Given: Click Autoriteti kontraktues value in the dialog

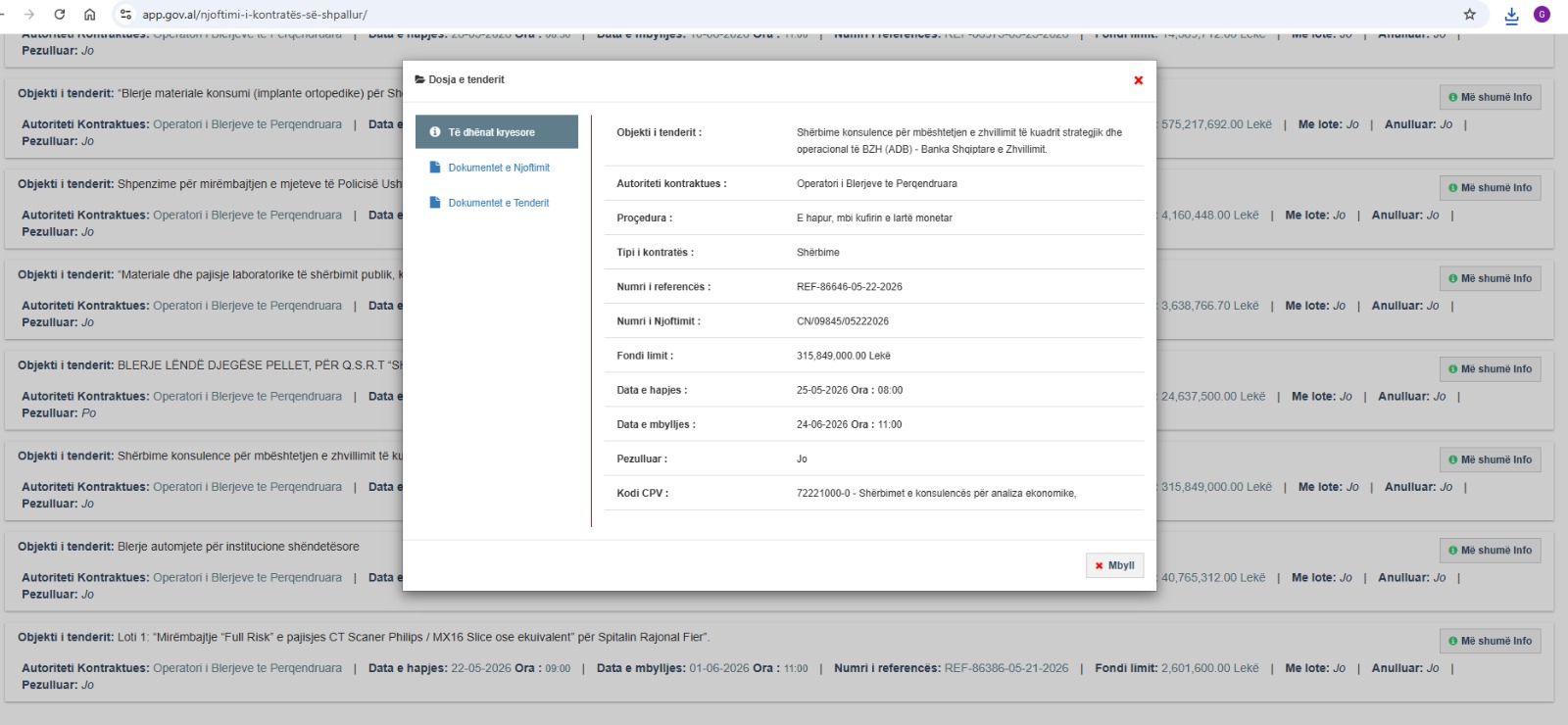Looking at the screenshot, I should 877,184.
